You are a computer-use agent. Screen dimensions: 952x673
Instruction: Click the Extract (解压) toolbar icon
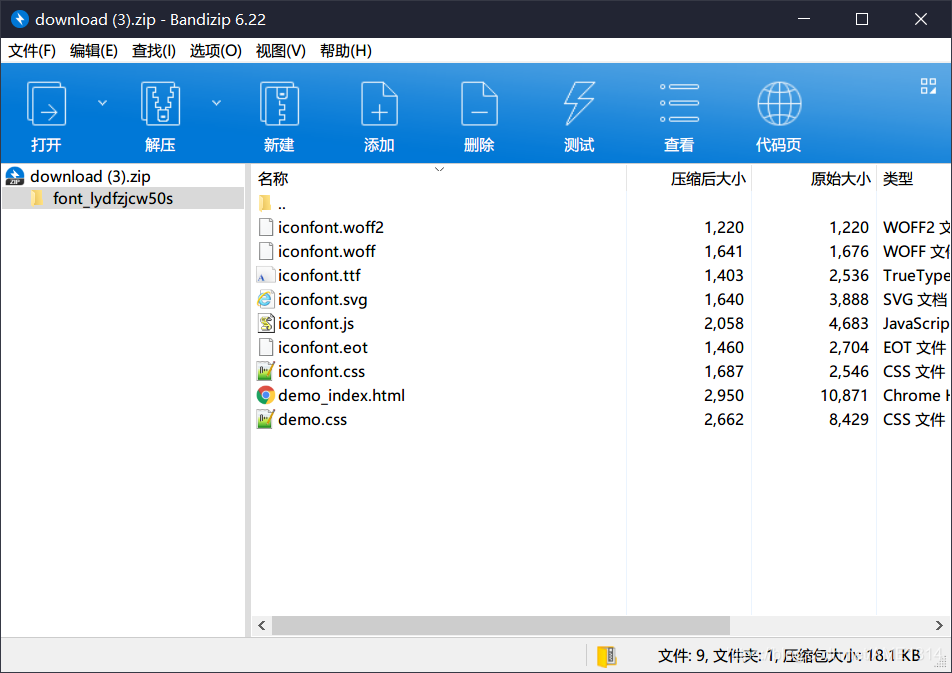pyautogui.click(x=160, y=104)
